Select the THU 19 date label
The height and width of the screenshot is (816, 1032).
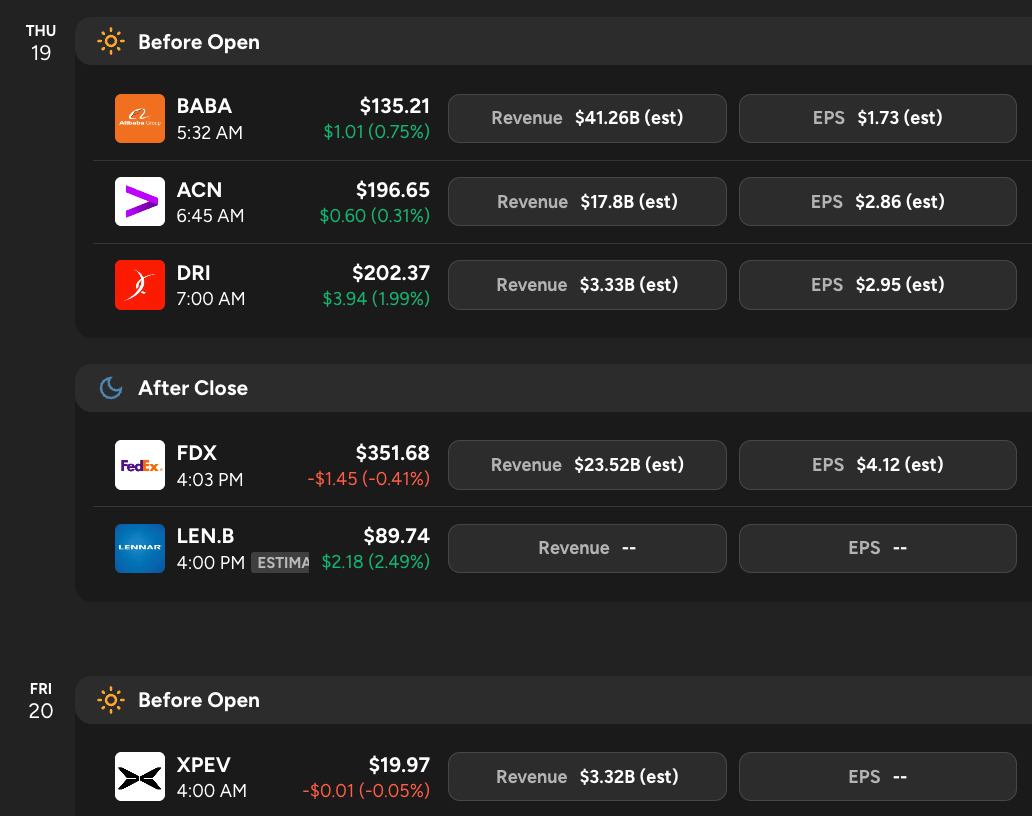coord(41,42)
